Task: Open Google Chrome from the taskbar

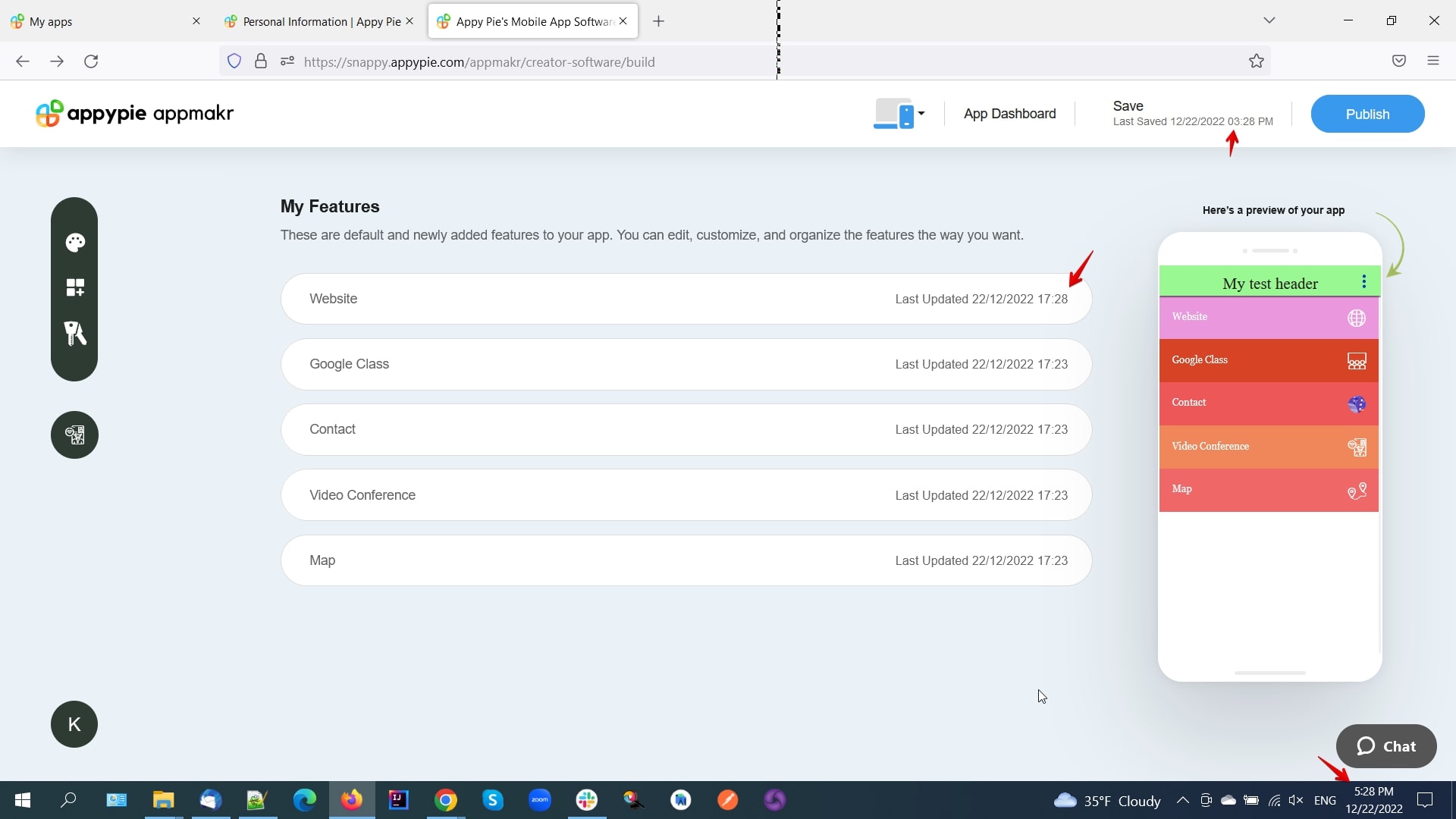Action: 446,800
